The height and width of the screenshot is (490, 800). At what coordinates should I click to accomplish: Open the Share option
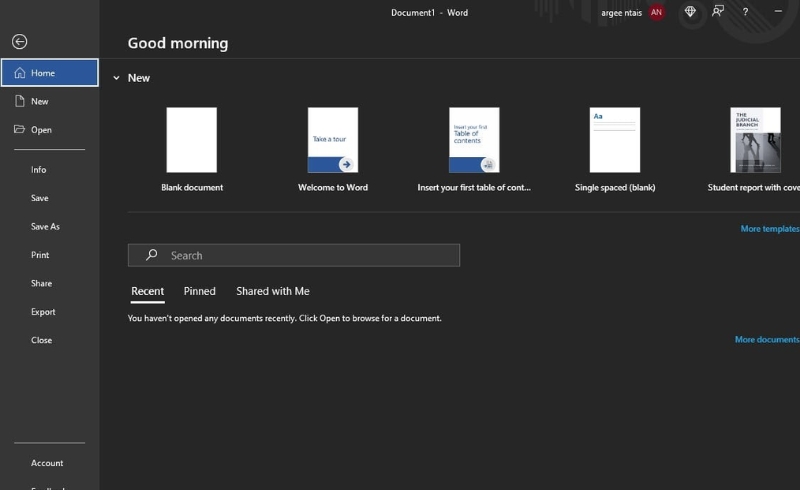(x=41, y=283)
